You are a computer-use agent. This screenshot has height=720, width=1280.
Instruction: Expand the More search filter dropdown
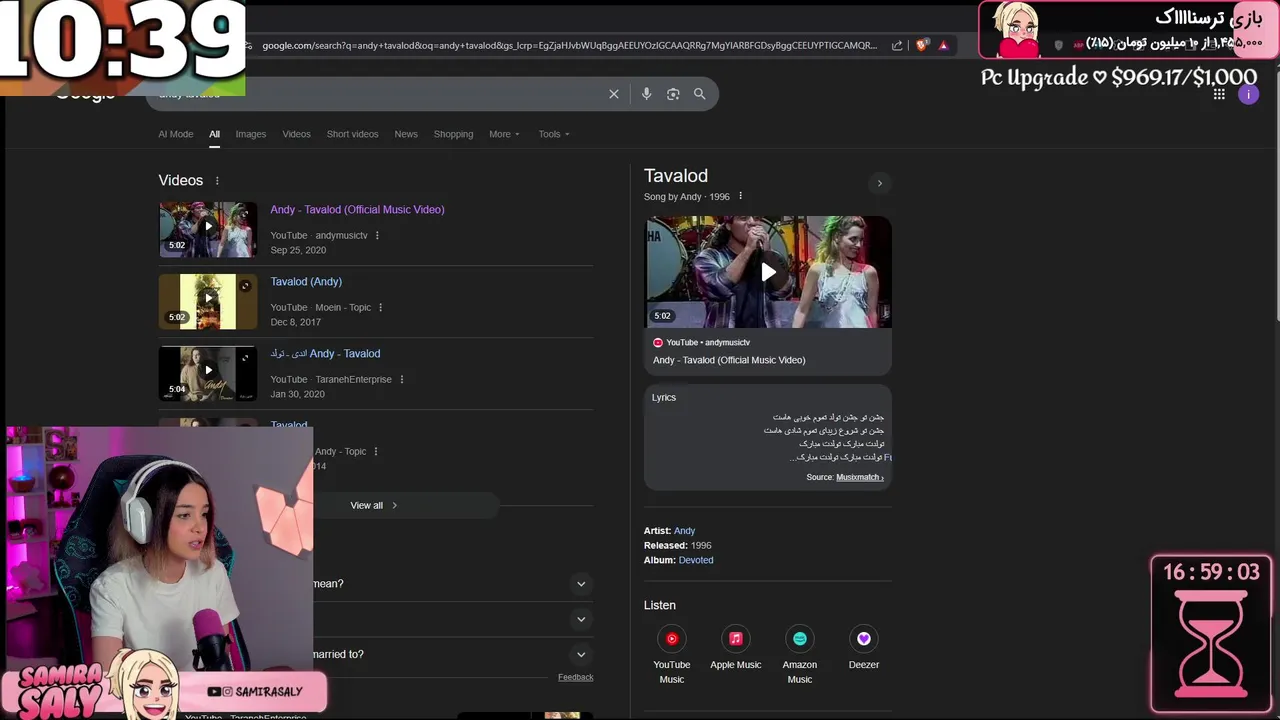[x=504, y=134]
